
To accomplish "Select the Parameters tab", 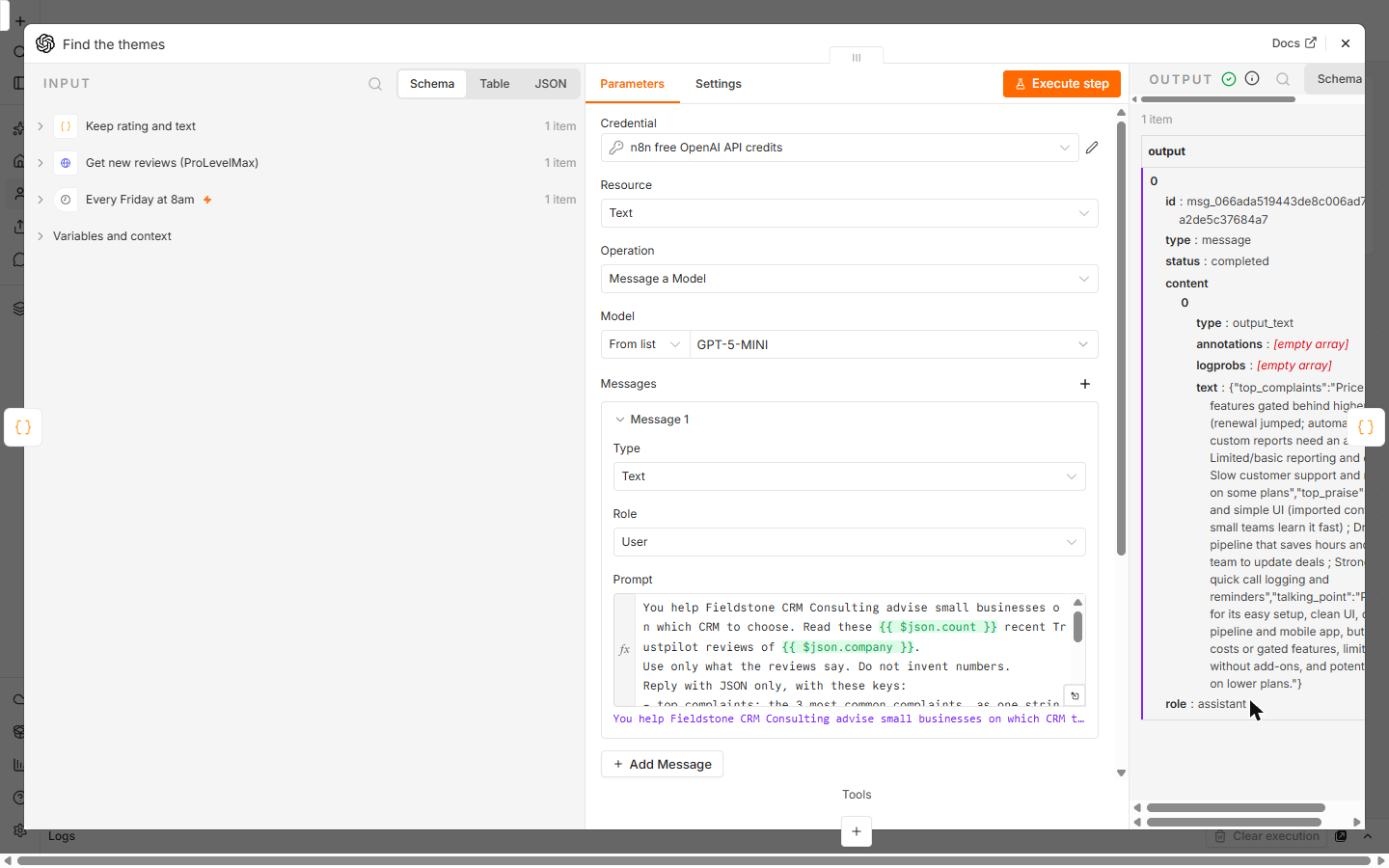I will [x=632, y=84].
